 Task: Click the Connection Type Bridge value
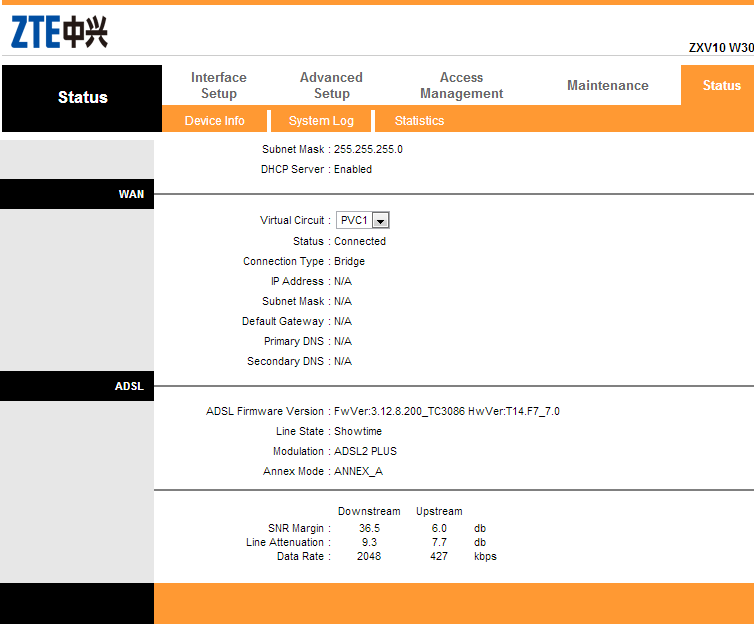coord(350,262)
